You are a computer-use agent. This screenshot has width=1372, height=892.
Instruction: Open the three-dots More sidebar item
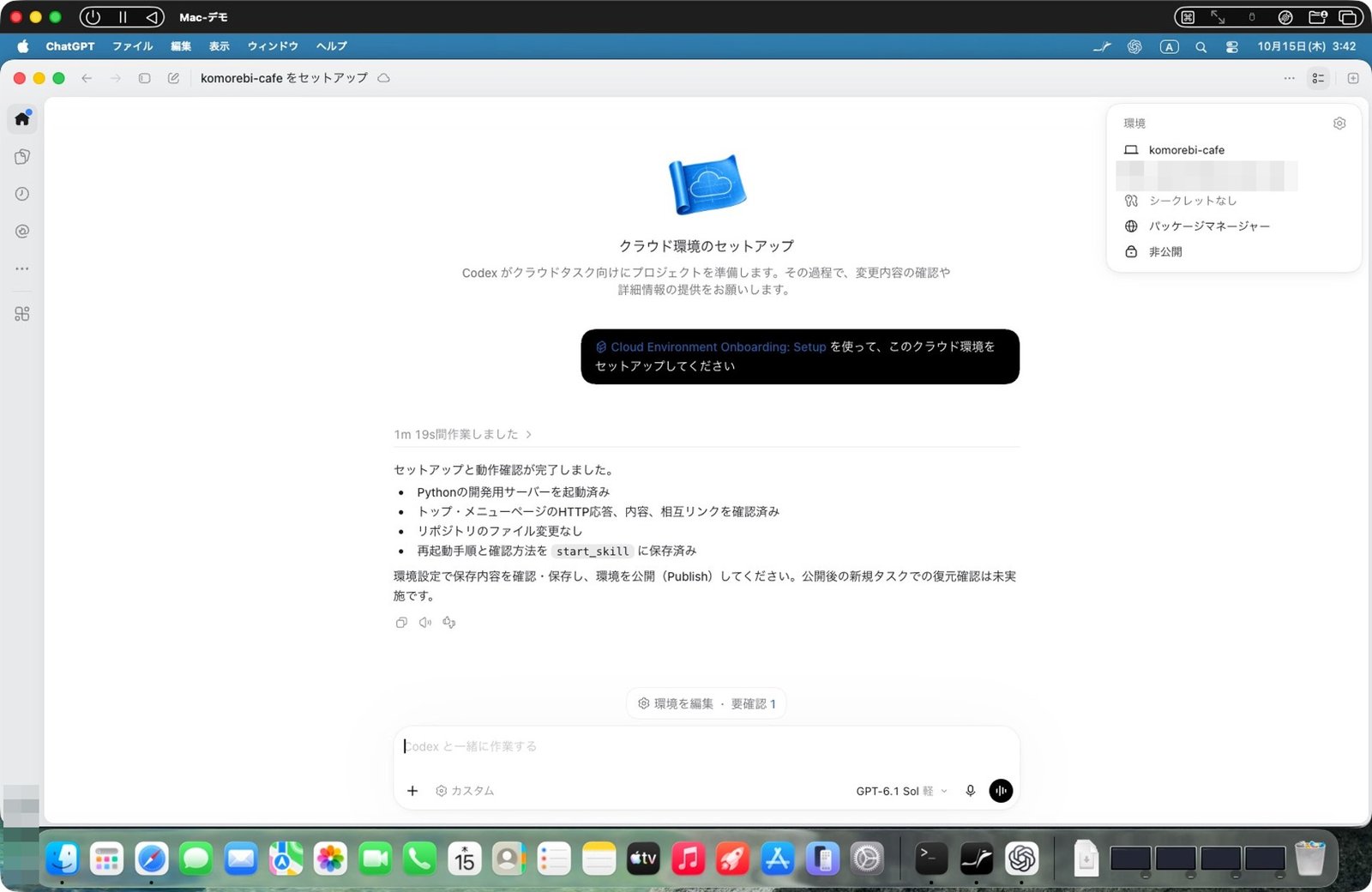tap(22, 268)
